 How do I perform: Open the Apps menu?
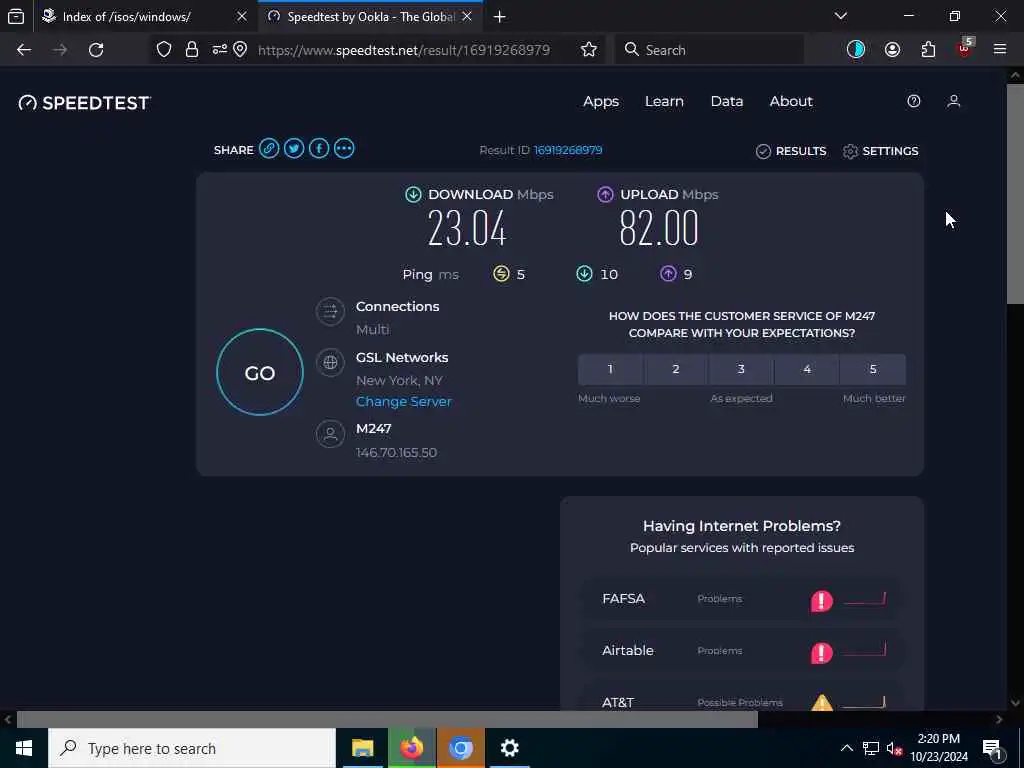(601, 101)
